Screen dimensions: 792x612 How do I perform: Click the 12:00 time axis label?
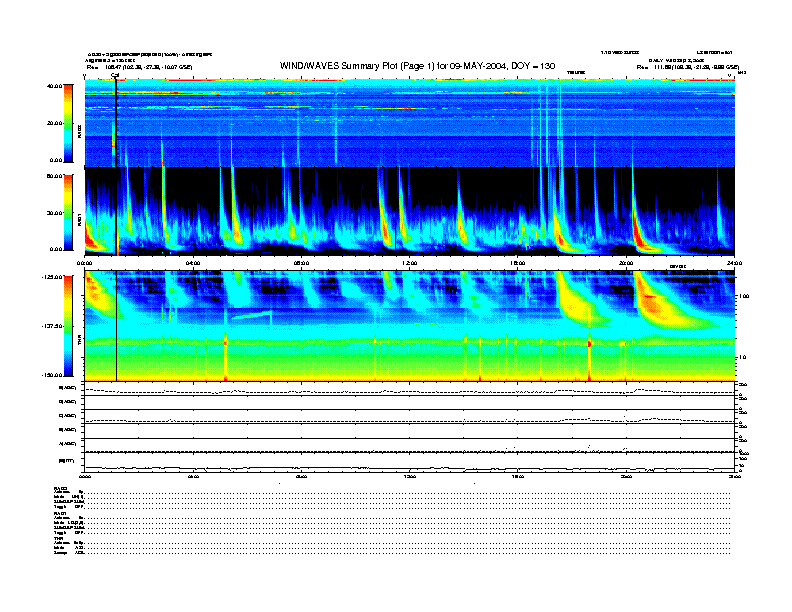click(x=409, y=263)
